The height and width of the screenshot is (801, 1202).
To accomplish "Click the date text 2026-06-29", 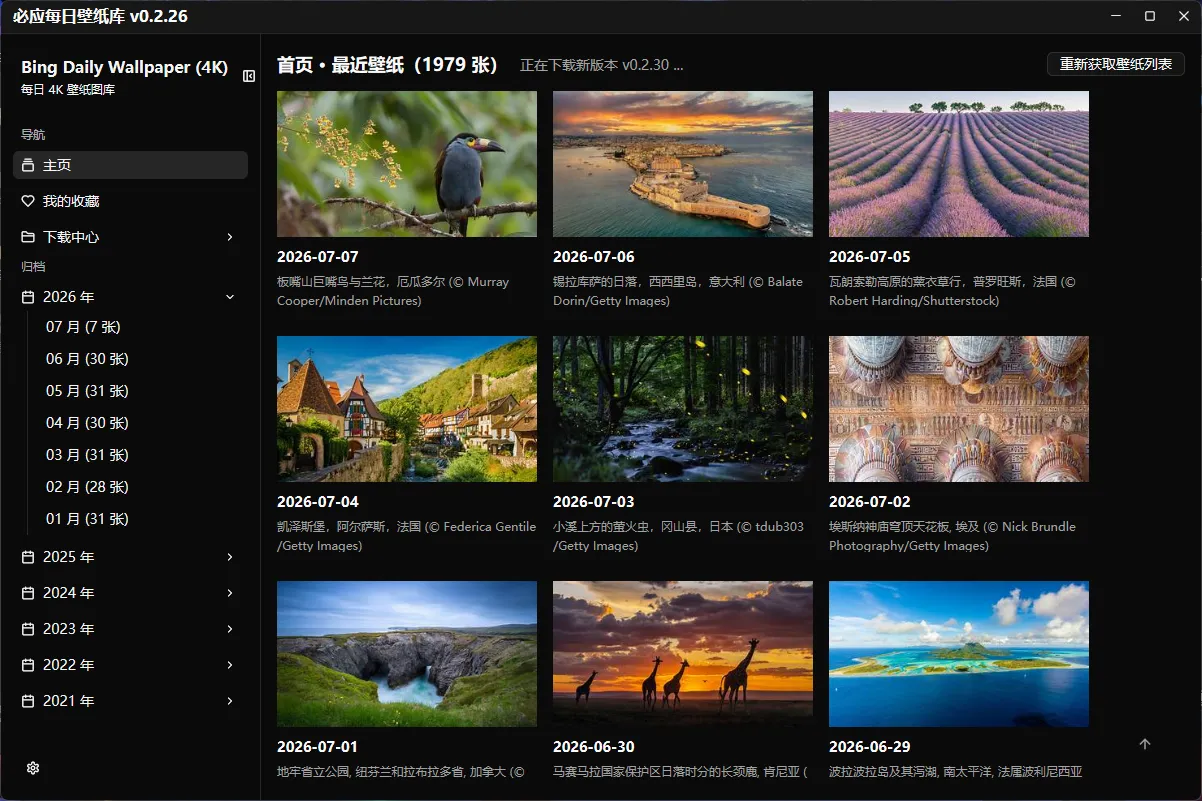I will 870,747.
